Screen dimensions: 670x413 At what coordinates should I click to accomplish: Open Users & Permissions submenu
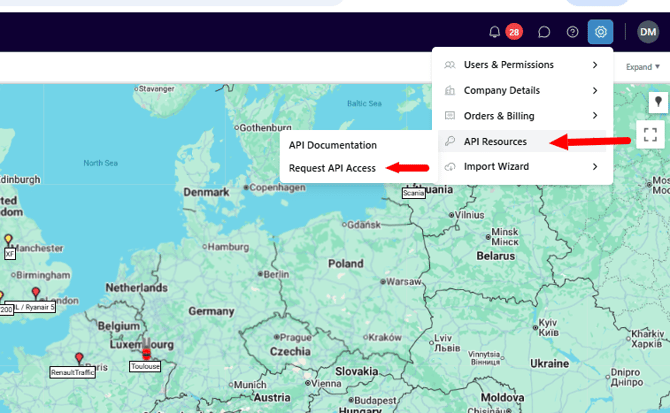(522, 65)
